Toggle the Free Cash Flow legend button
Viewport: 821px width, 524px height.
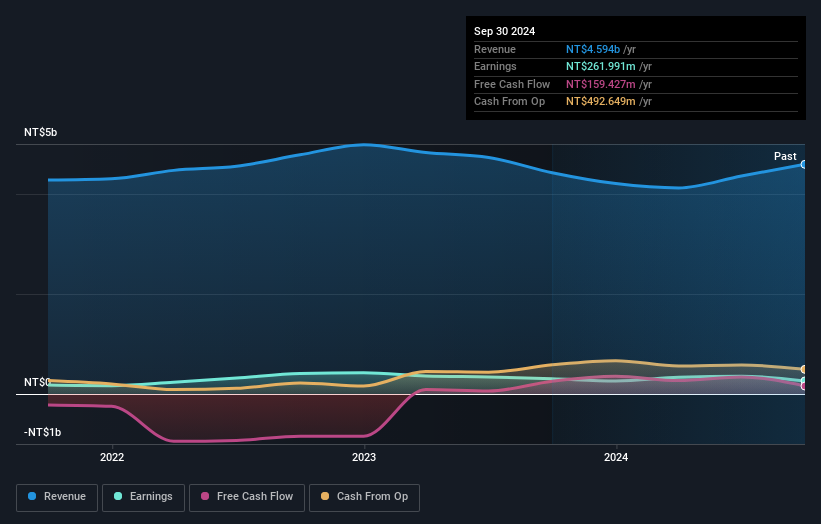pos(247,497)
